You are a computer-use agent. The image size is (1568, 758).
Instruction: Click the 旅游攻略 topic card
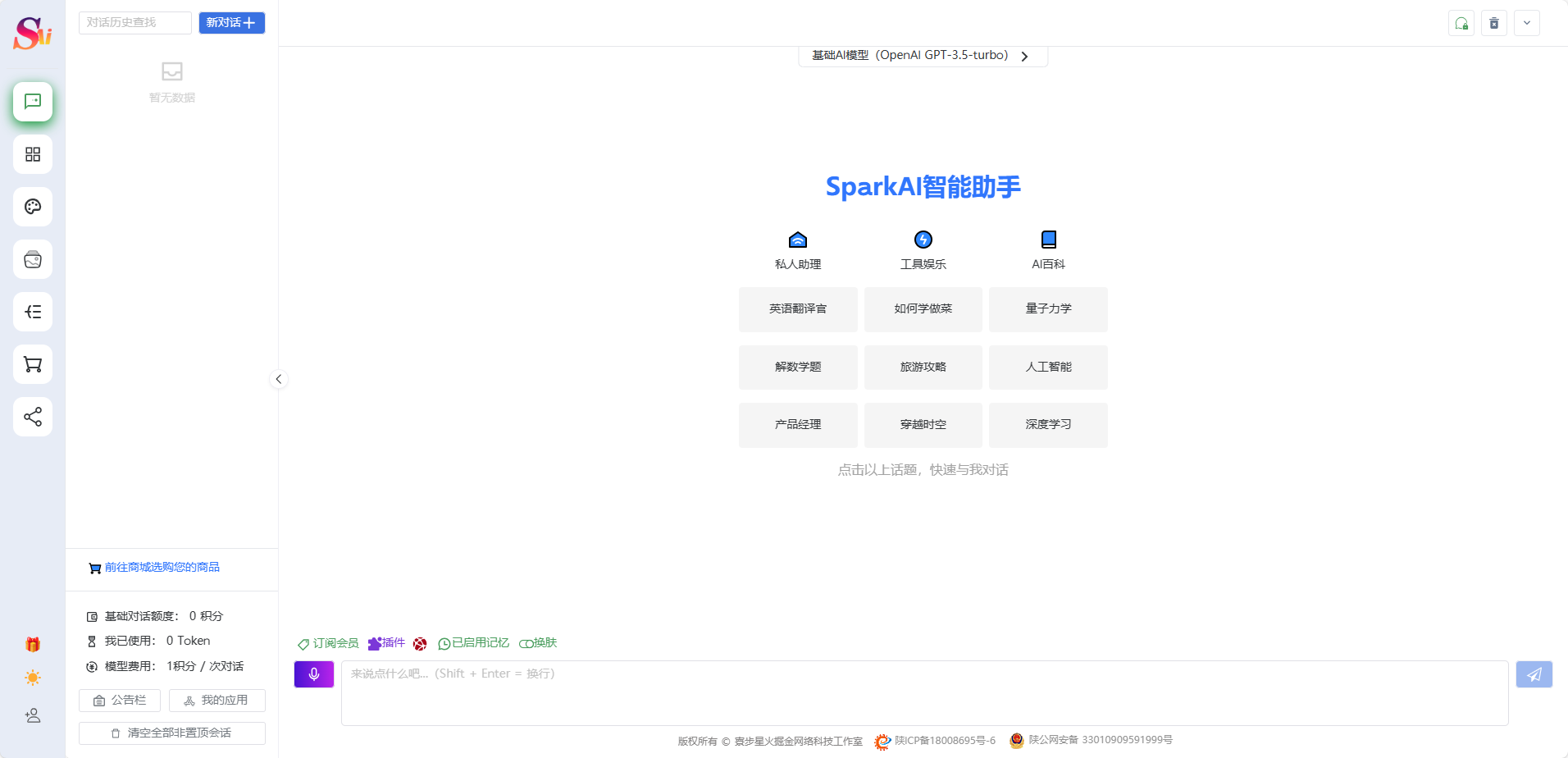pyautogui.click(x=923, y=368)
